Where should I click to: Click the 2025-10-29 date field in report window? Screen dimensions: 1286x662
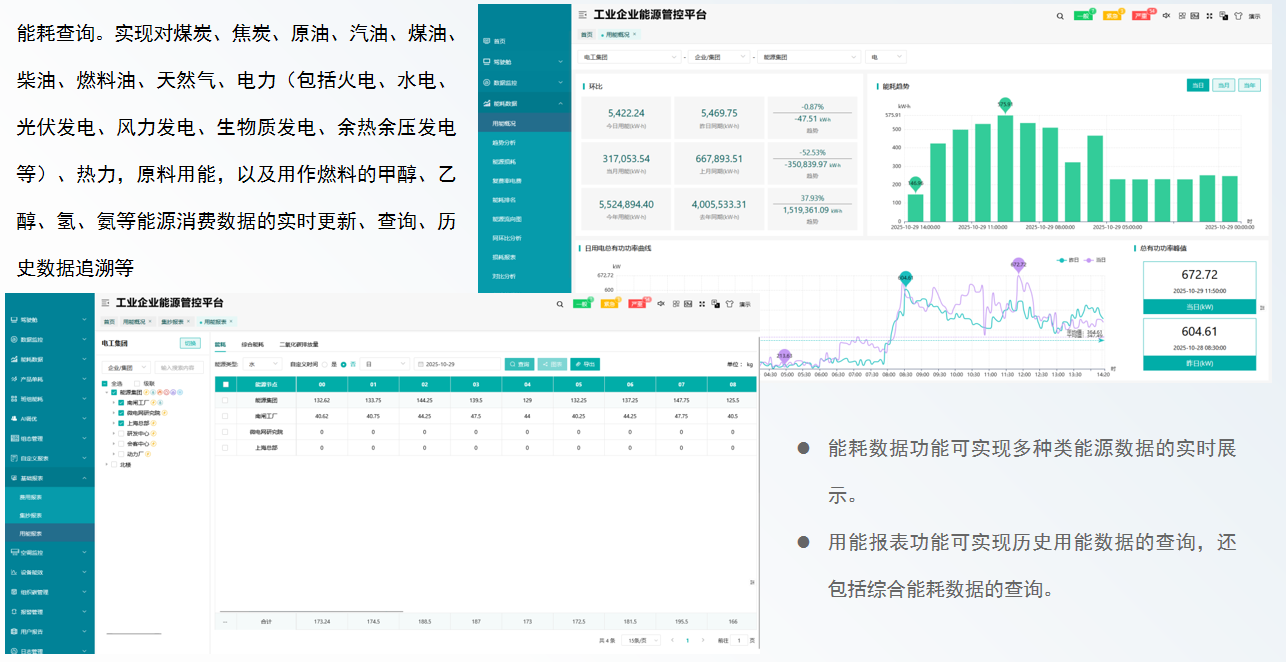click(x=457, y=364)
